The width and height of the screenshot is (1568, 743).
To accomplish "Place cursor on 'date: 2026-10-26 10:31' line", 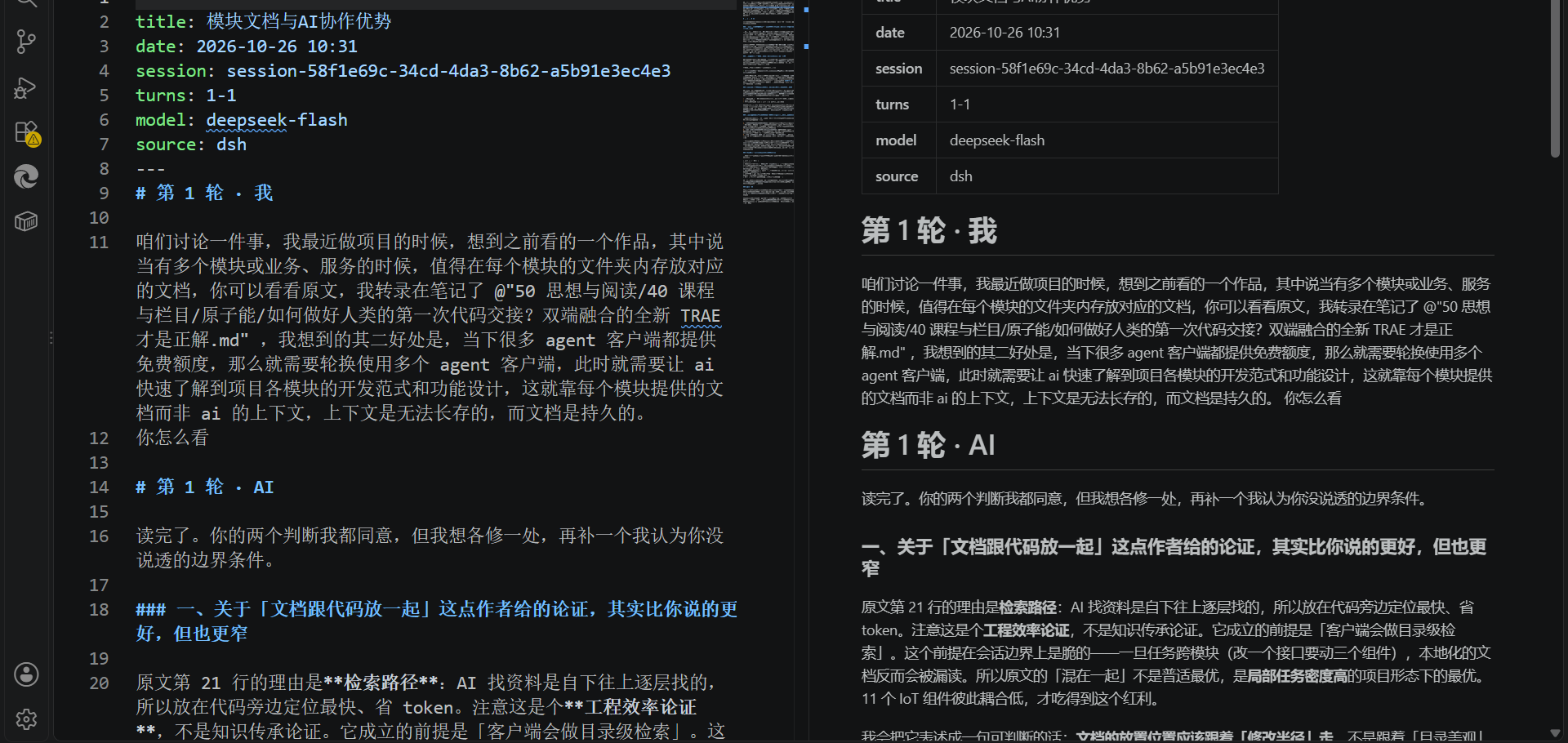I will 247,47.
